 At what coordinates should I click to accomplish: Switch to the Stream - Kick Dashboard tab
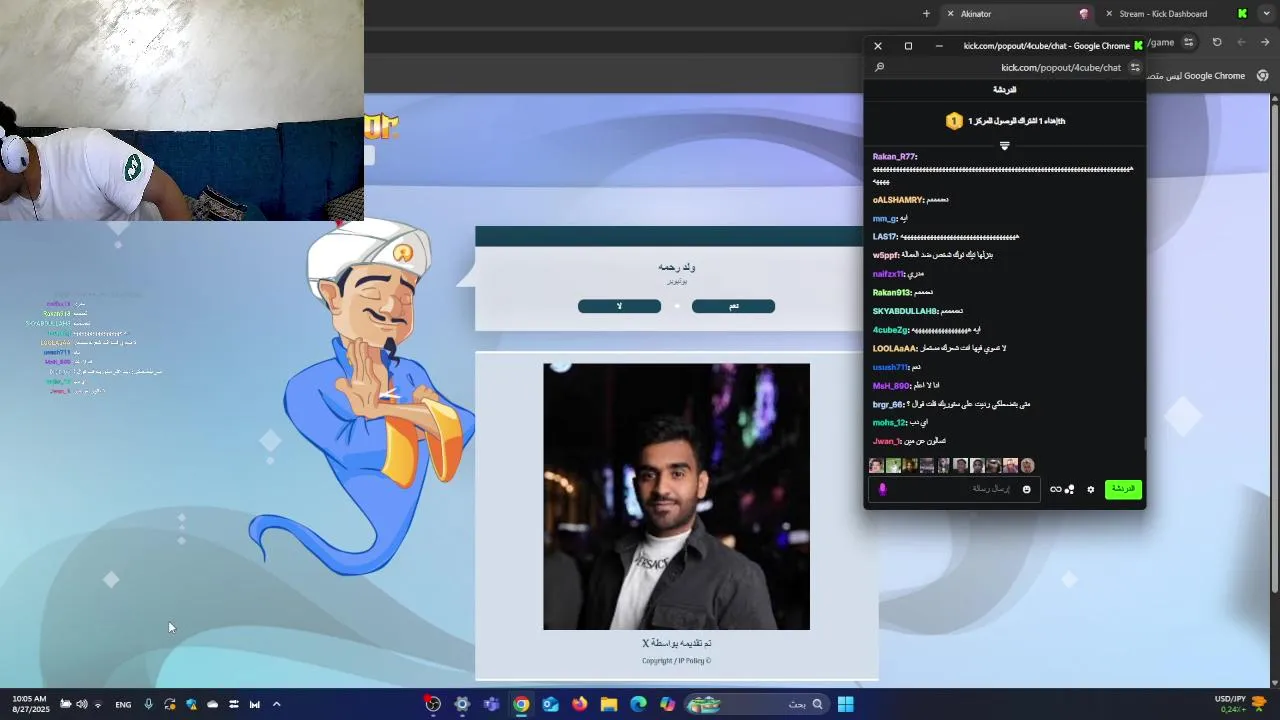point(1175,14)
